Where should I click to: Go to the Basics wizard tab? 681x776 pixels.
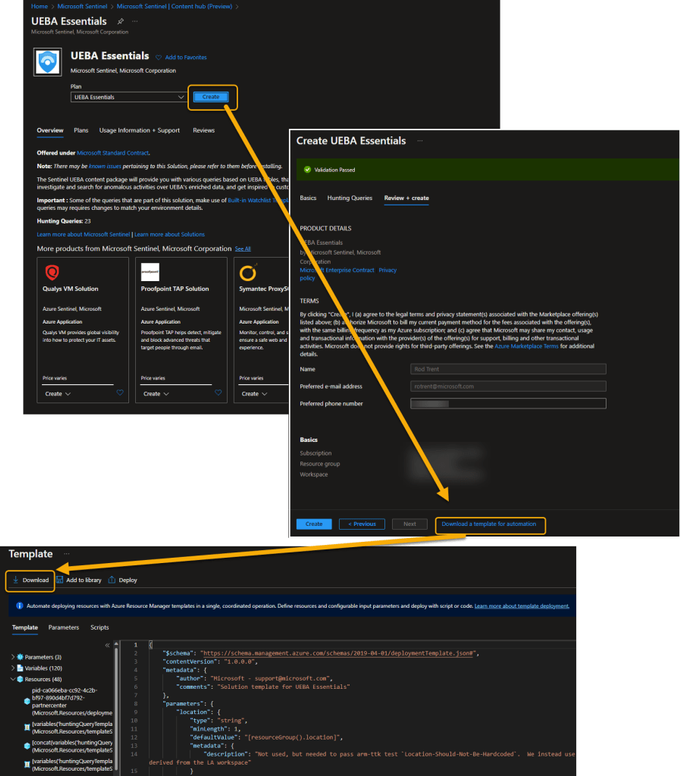click(308, 198)
